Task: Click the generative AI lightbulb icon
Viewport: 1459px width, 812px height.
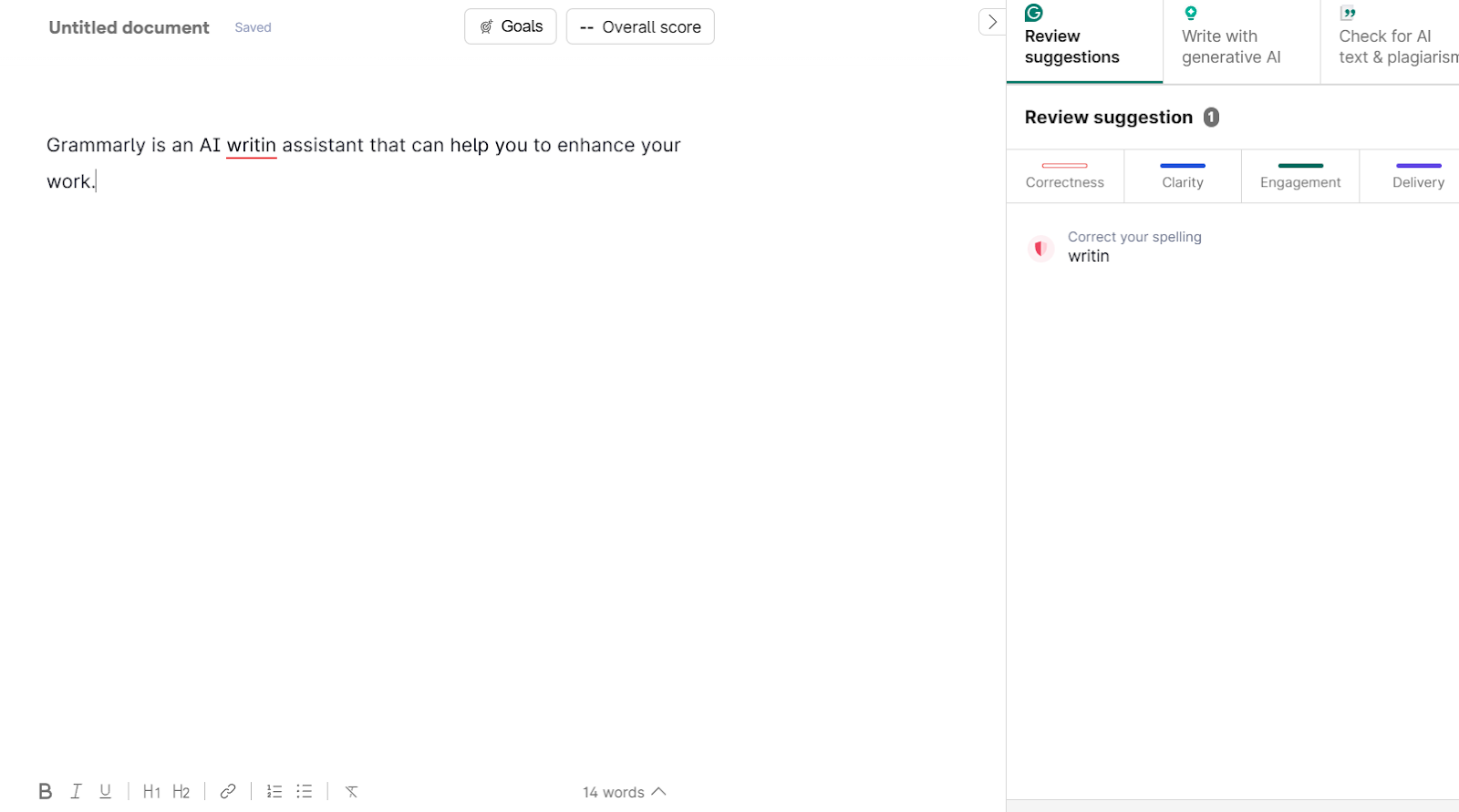Action: (x=1190, y=13)
